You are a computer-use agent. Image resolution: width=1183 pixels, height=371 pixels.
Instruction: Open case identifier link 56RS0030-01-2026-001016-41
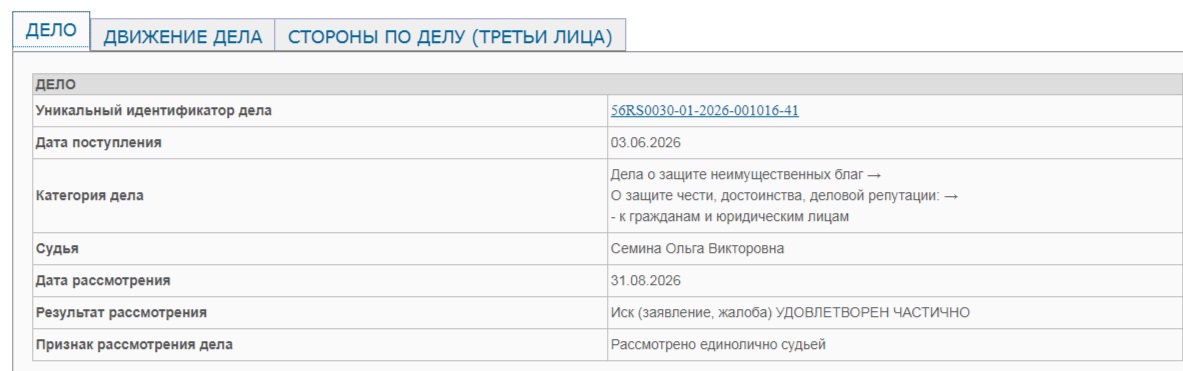pos(705,112)
